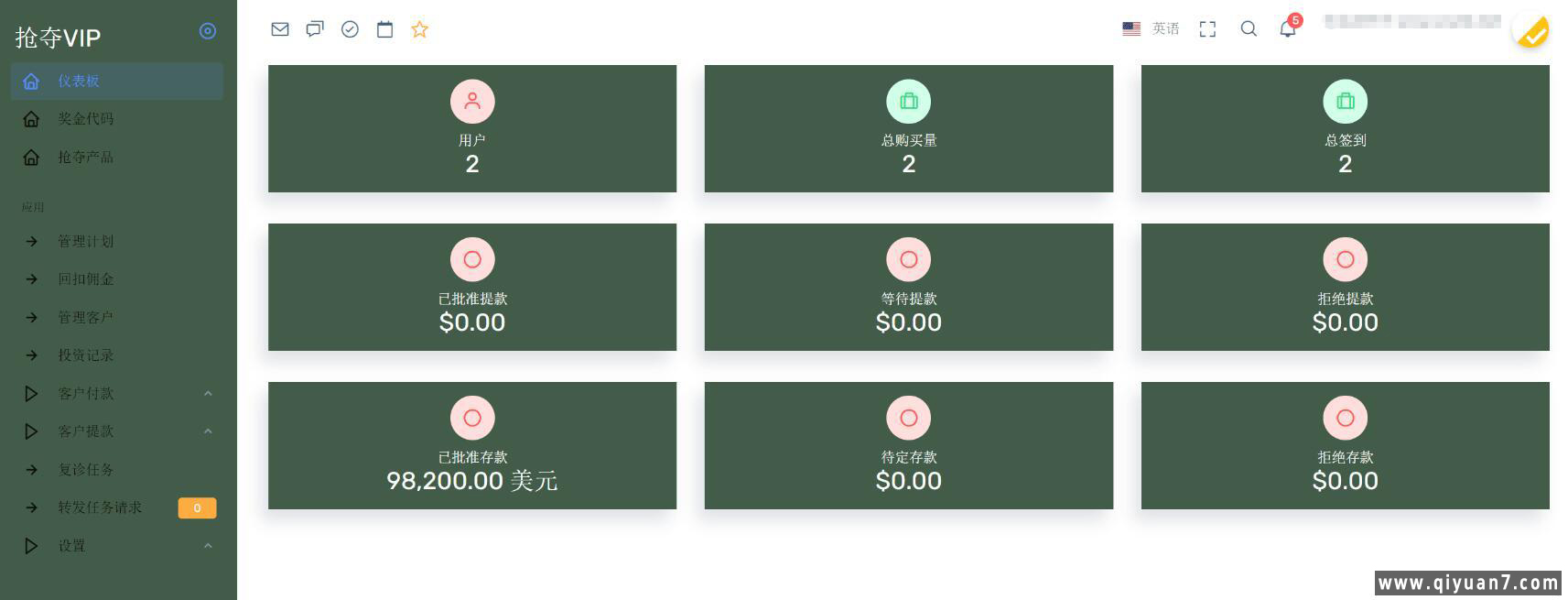Toggle the sidebar collapse circle

pos(208,31)
